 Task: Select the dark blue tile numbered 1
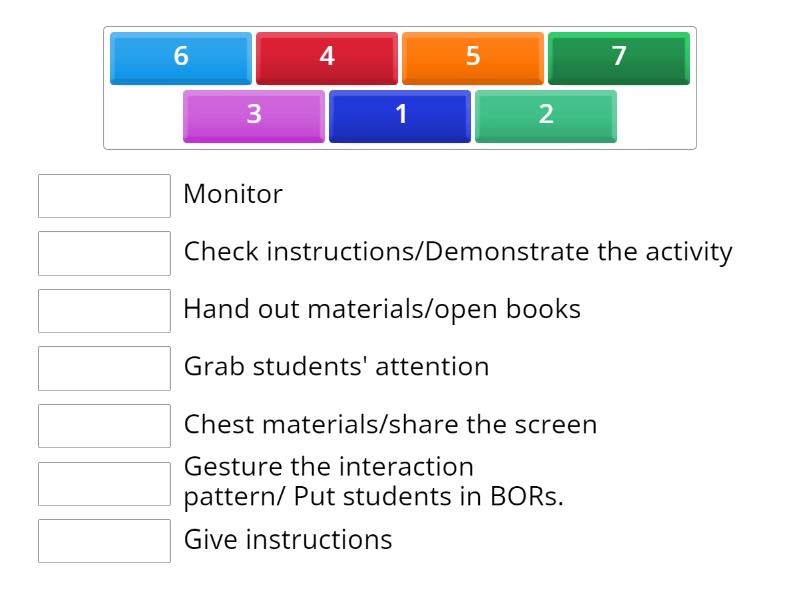click(399, 115)
